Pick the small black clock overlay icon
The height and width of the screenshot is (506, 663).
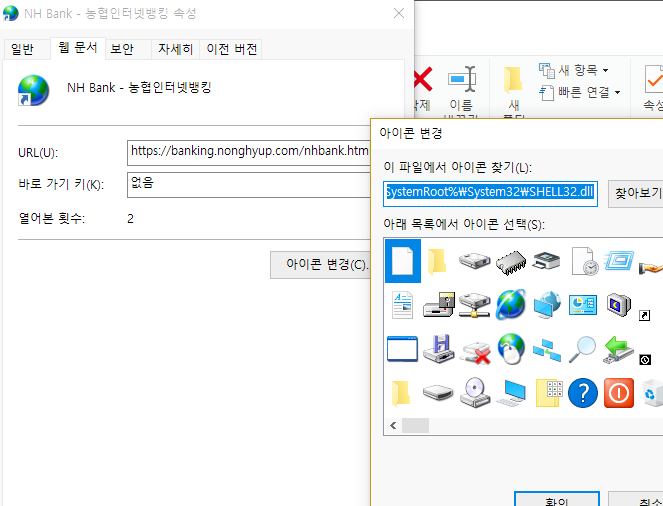645,360
